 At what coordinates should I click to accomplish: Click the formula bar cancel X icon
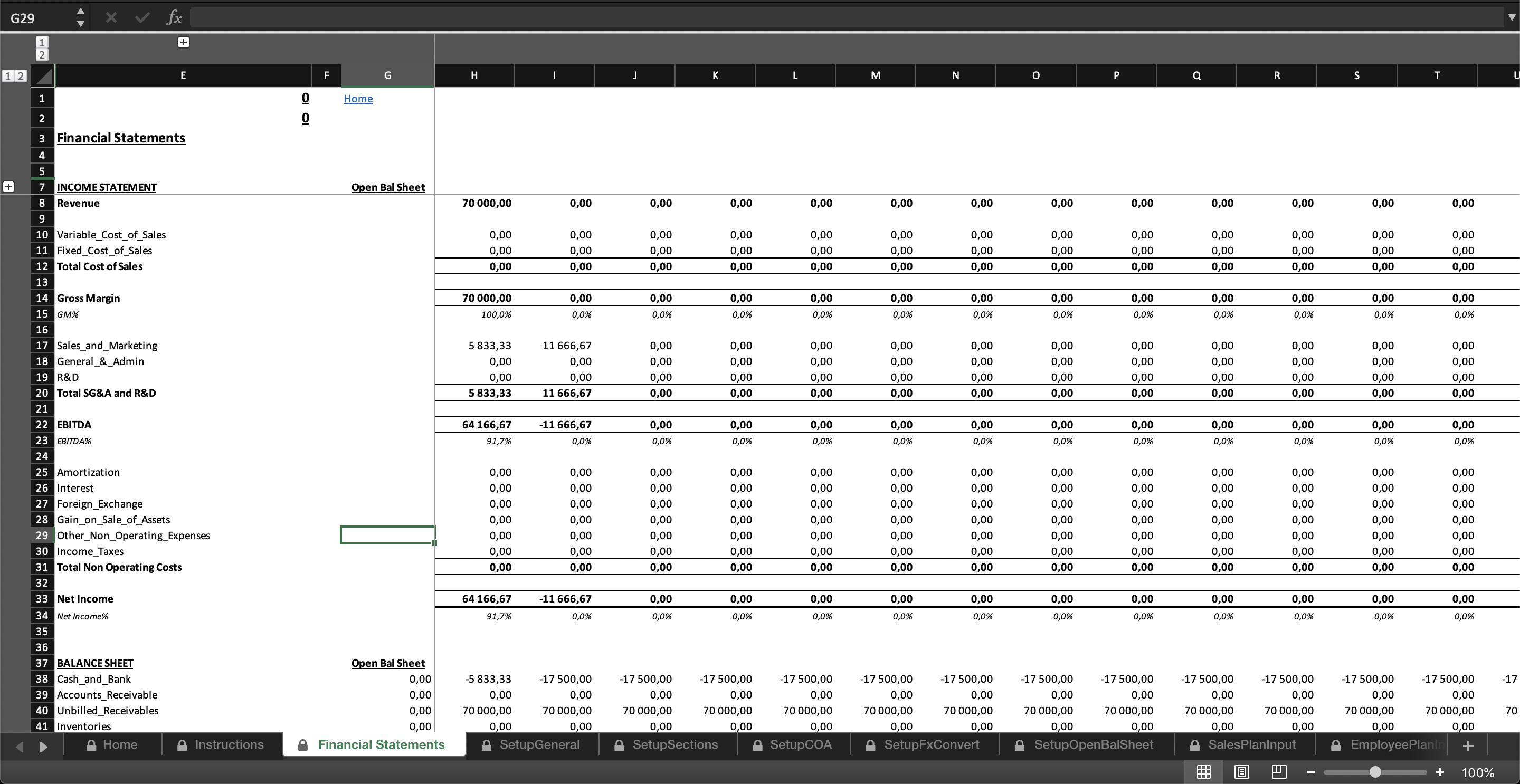pos(111,18)
